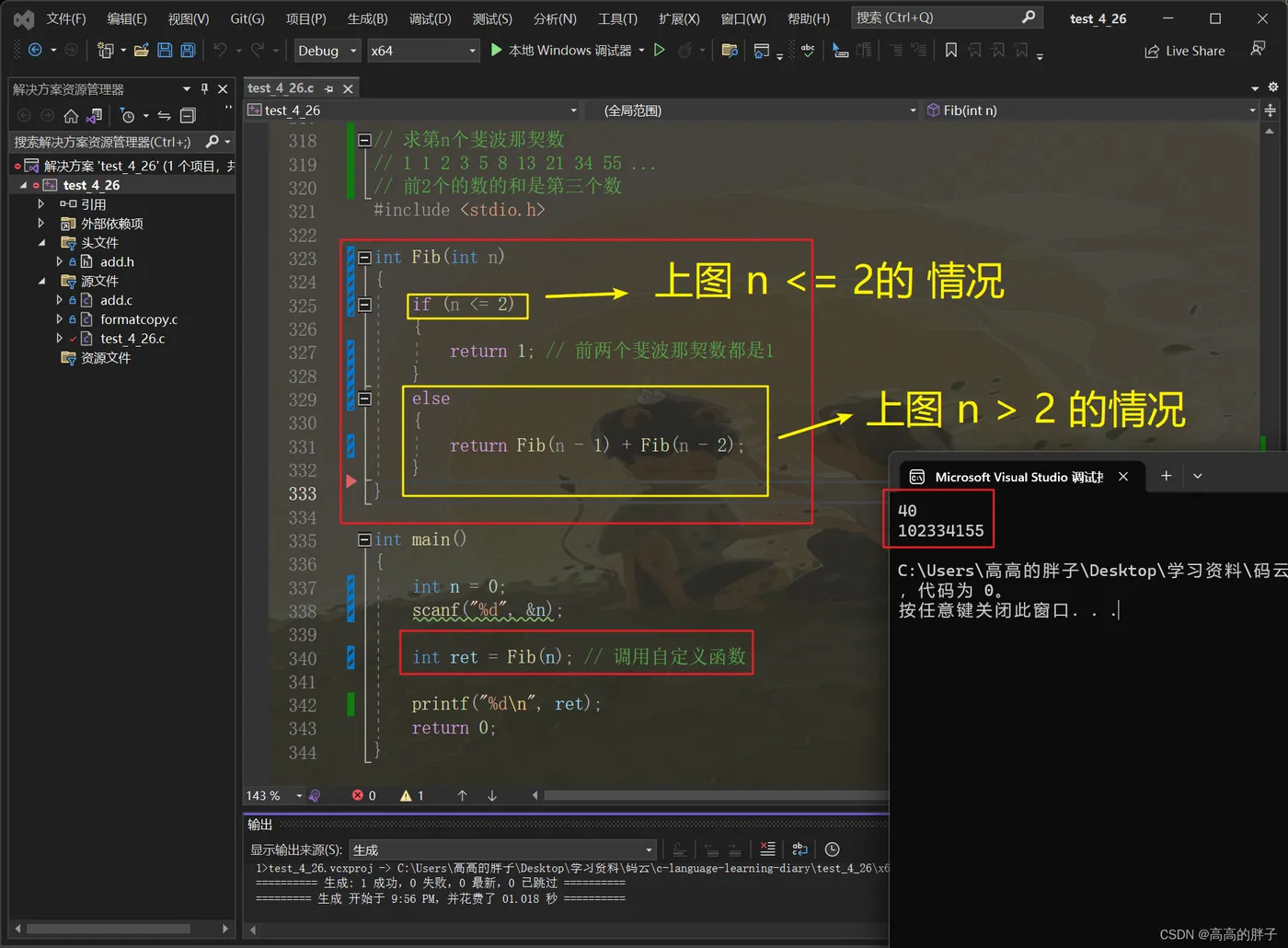Open the x64 platform dropdown
The image size is (1288, 948).
(423, 51)
